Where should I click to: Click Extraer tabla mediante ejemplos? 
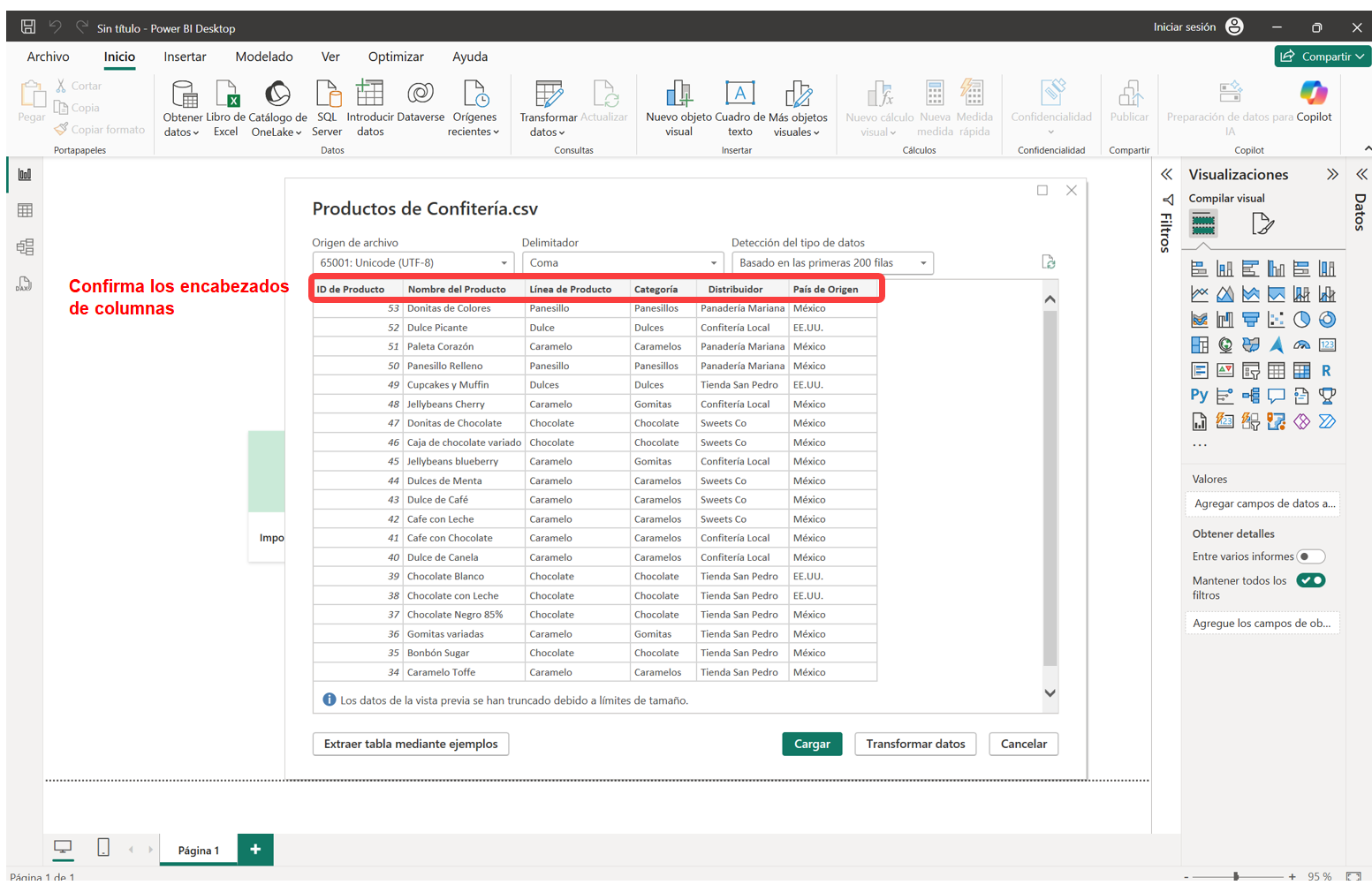point(411,744)
